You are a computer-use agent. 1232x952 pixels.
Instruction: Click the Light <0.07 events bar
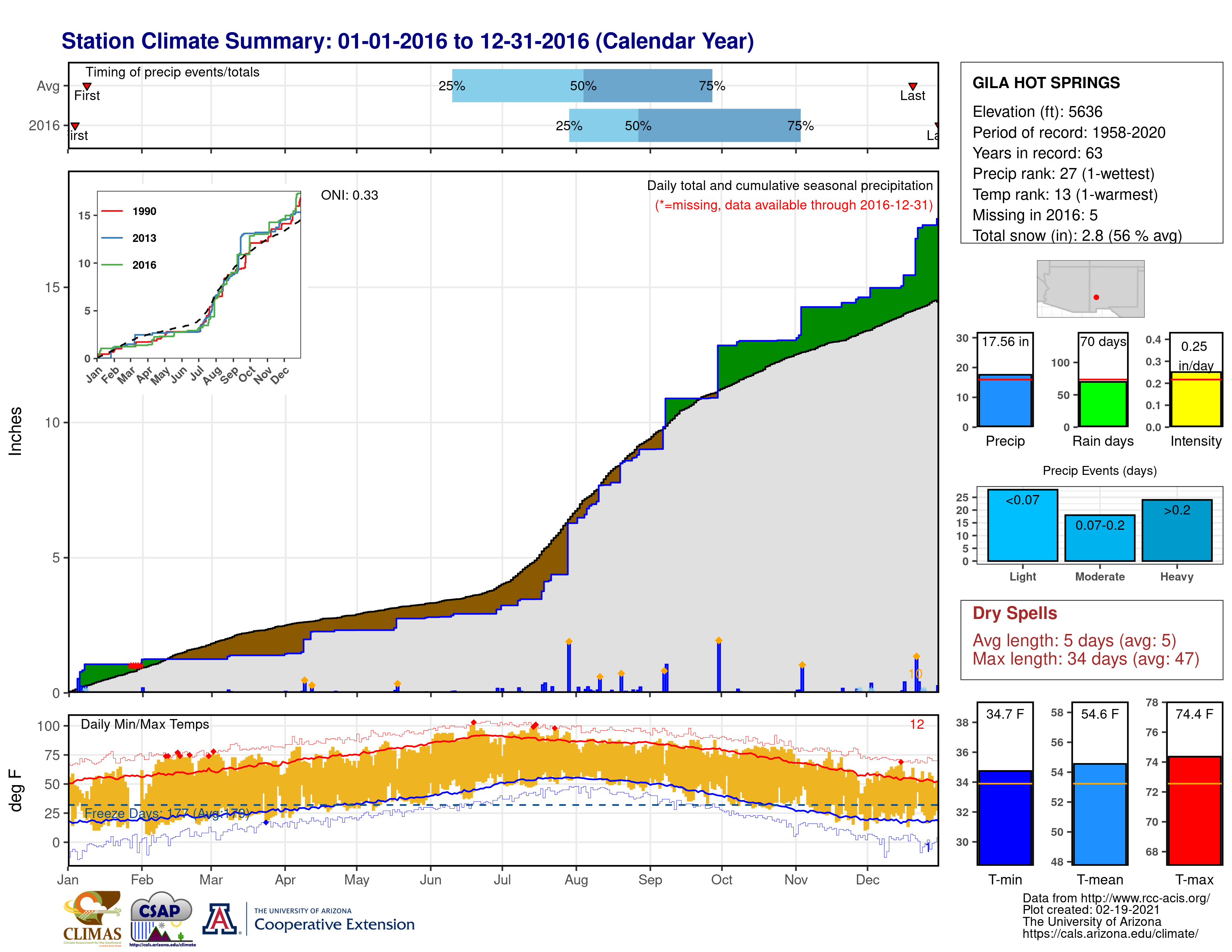1022,525
